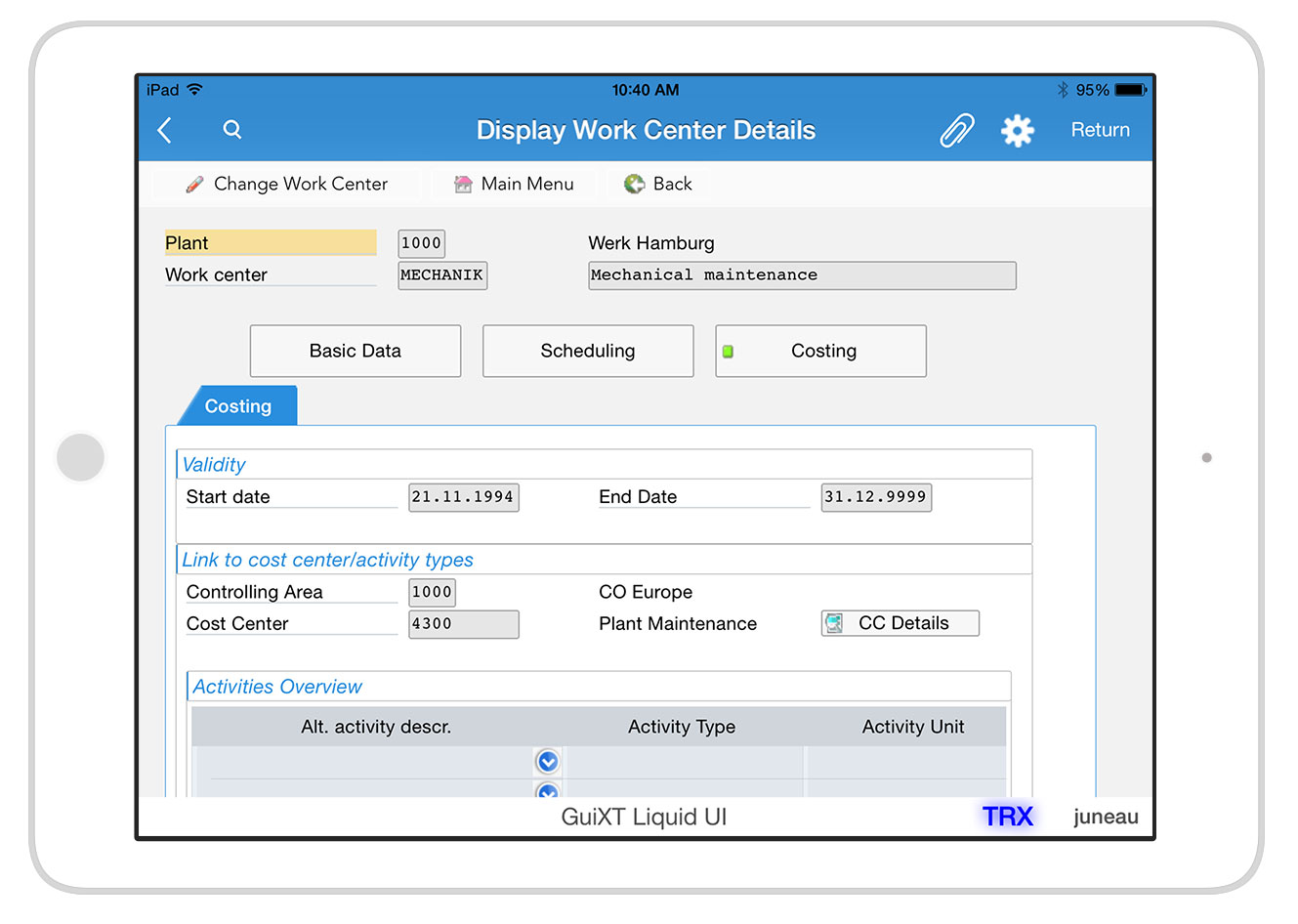Click the Start date field

463,497
